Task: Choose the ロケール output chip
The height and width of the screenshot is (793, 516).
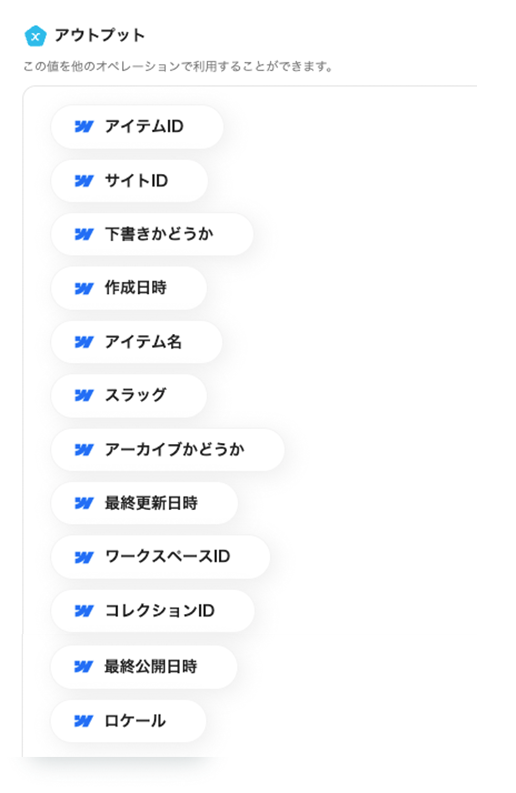Action: [x=128, y=721]
